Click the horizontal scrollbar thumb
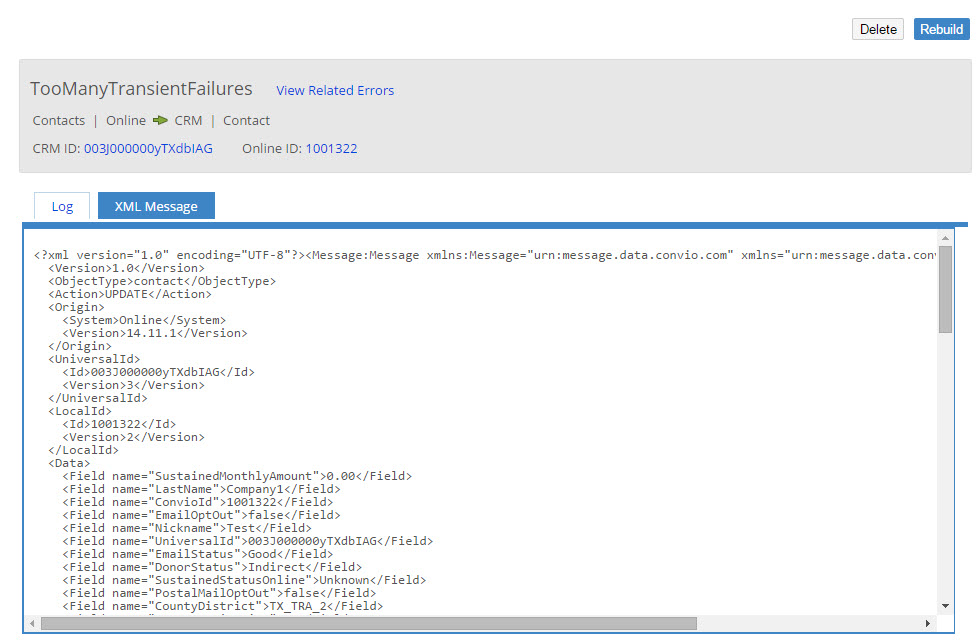979x640 pixels. click(369, 623)
